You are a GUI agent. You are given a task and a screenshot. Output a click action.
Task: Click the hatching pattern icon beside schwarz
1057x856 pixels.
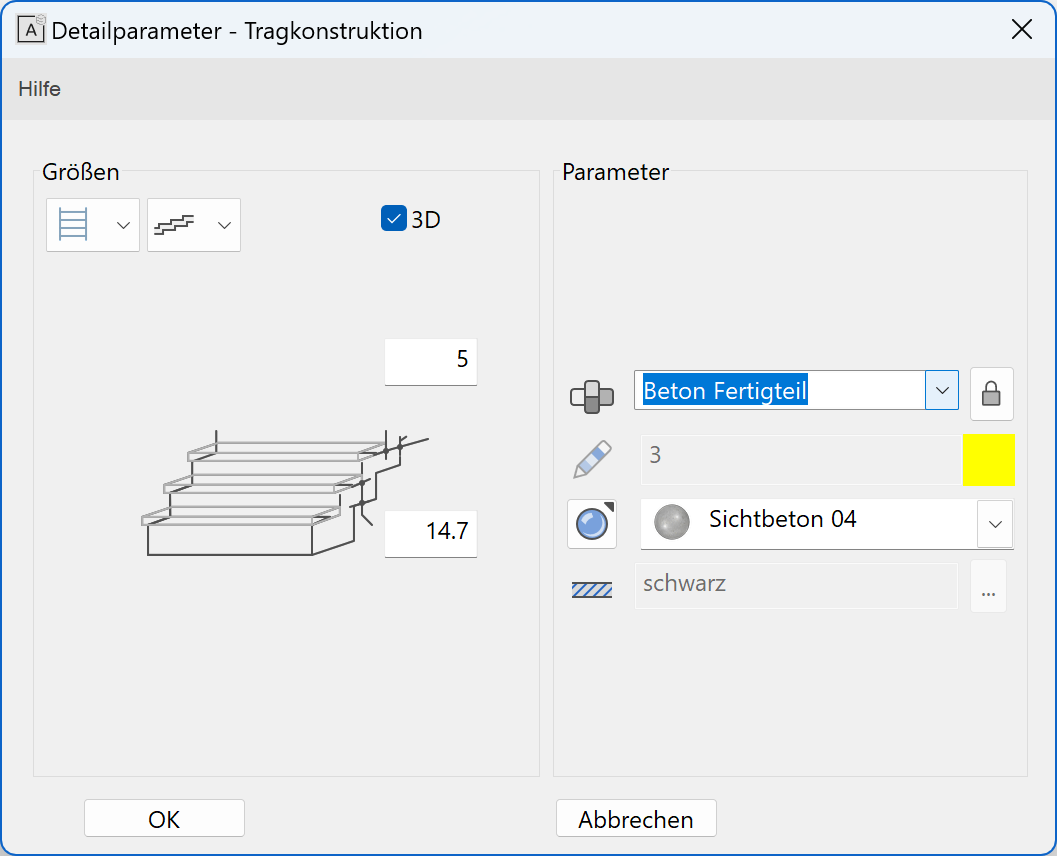pyautogui.click(x=592, y=589)
